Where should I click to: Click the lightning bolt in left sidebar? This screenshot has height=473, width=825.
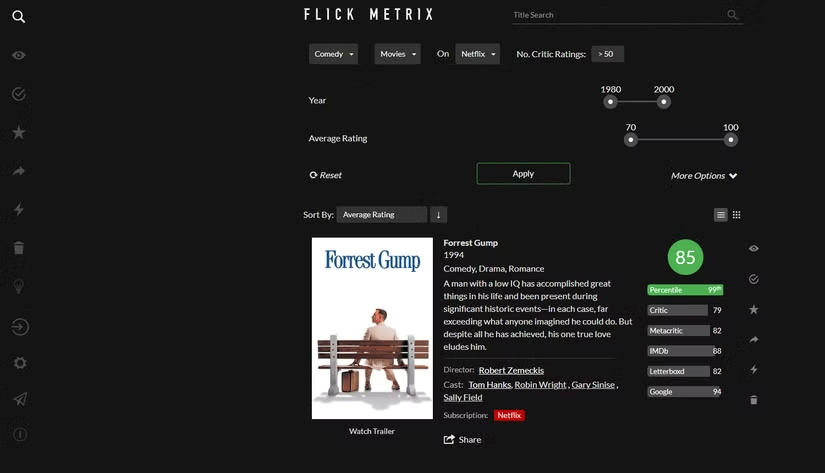[19, 209]
